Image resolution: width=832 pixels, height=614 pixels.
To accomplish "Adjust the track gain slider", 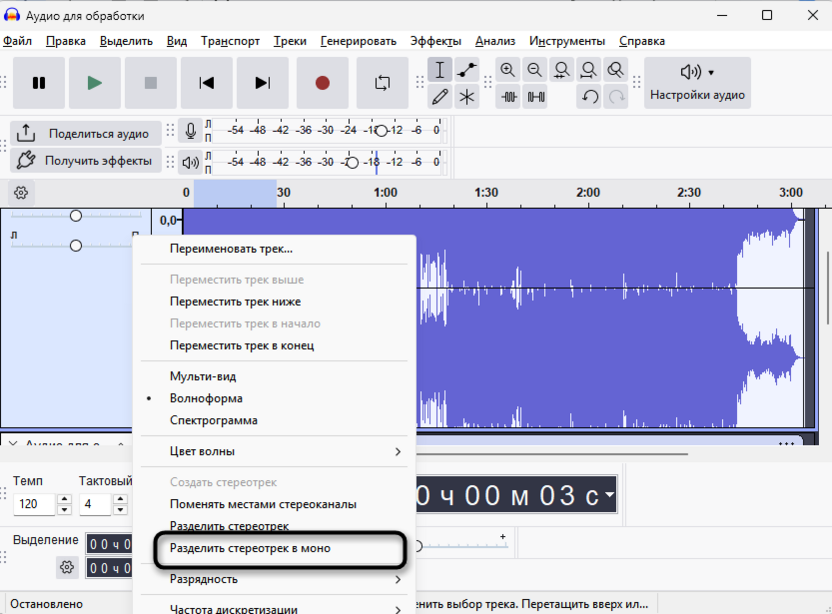I will pos(76,215).
